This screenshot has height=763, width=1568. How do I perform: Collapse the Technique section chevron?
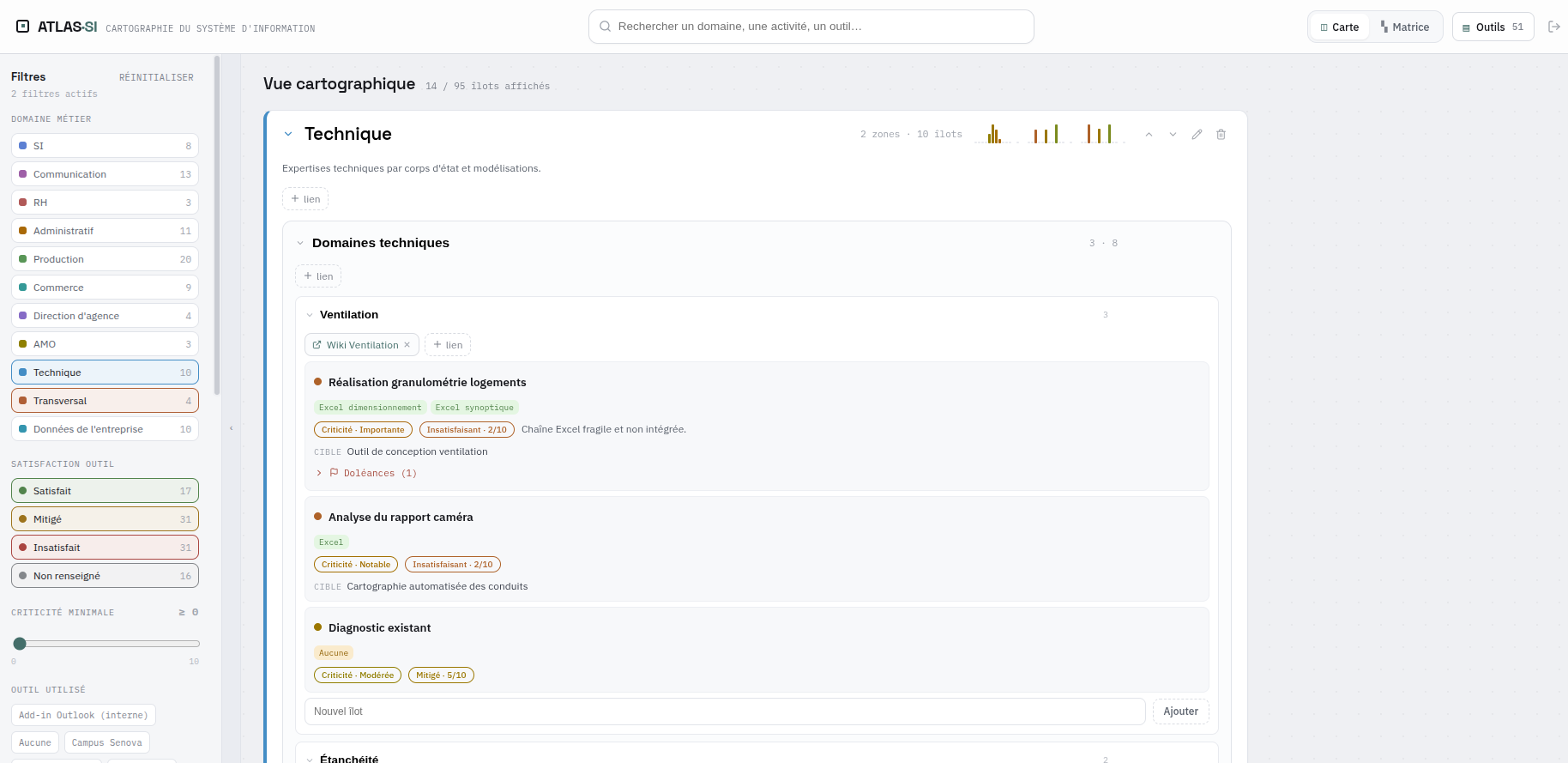pyautogui.click(x=288, y=134)
